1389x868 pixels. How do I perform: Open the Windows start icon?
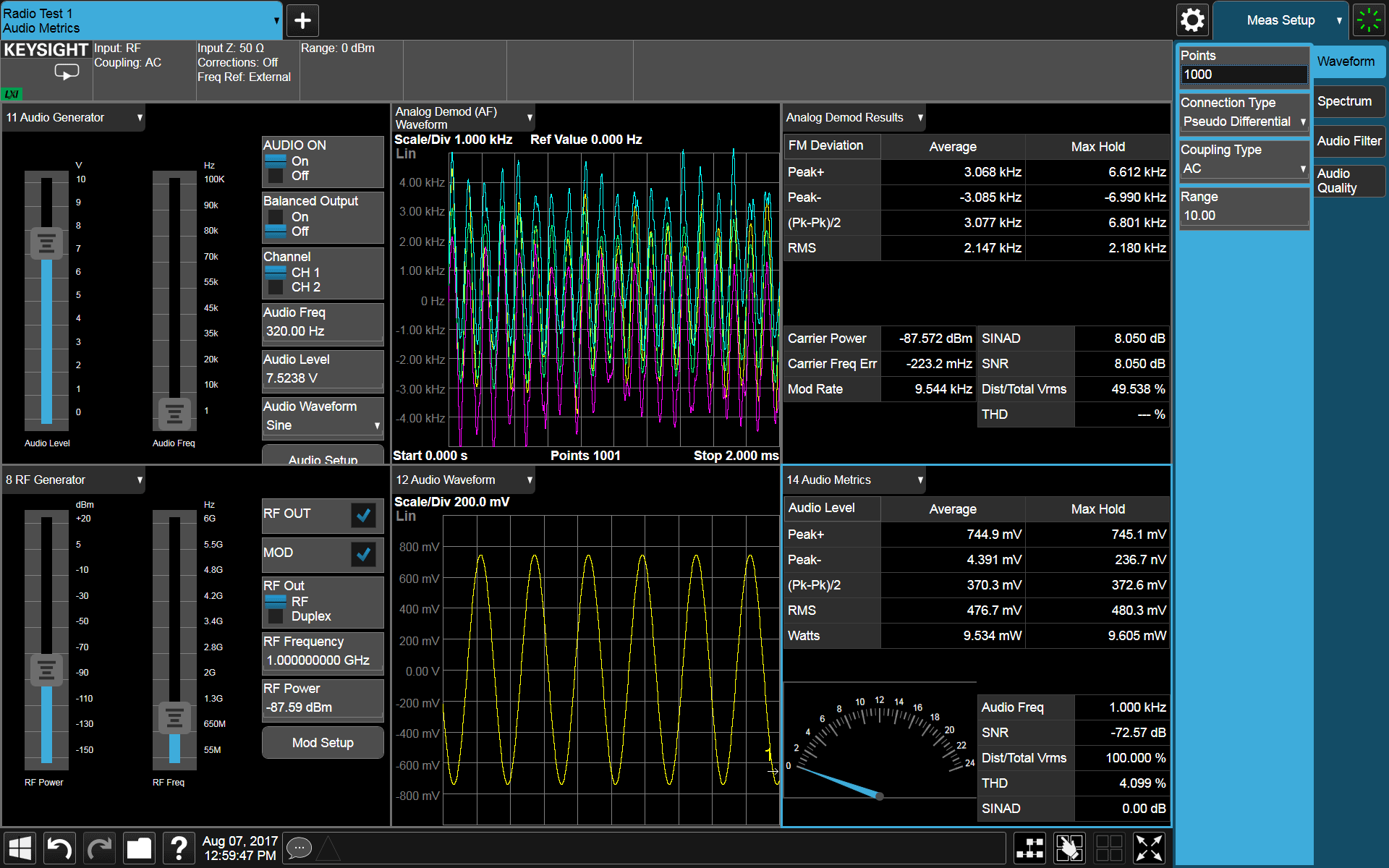coord(20,848)
